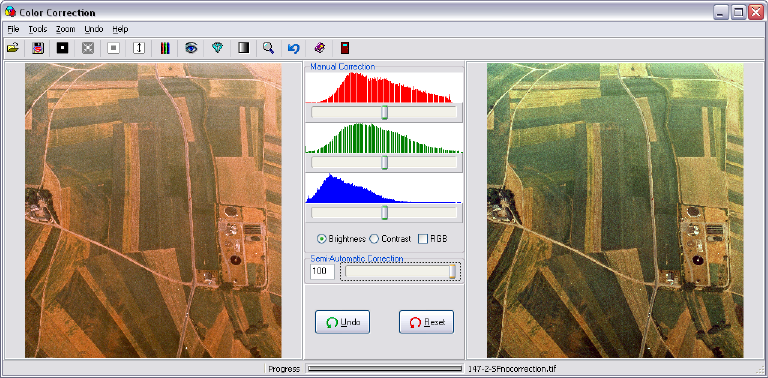Click the red exit door icon
The width and height of the screenshot is (768, 378).
click(345, 48)
